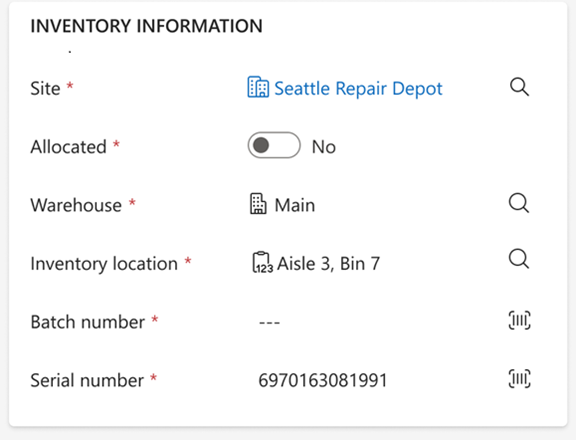Click the Inventory location label
This screenshot has width=576, height=440.
coord(104,263)
